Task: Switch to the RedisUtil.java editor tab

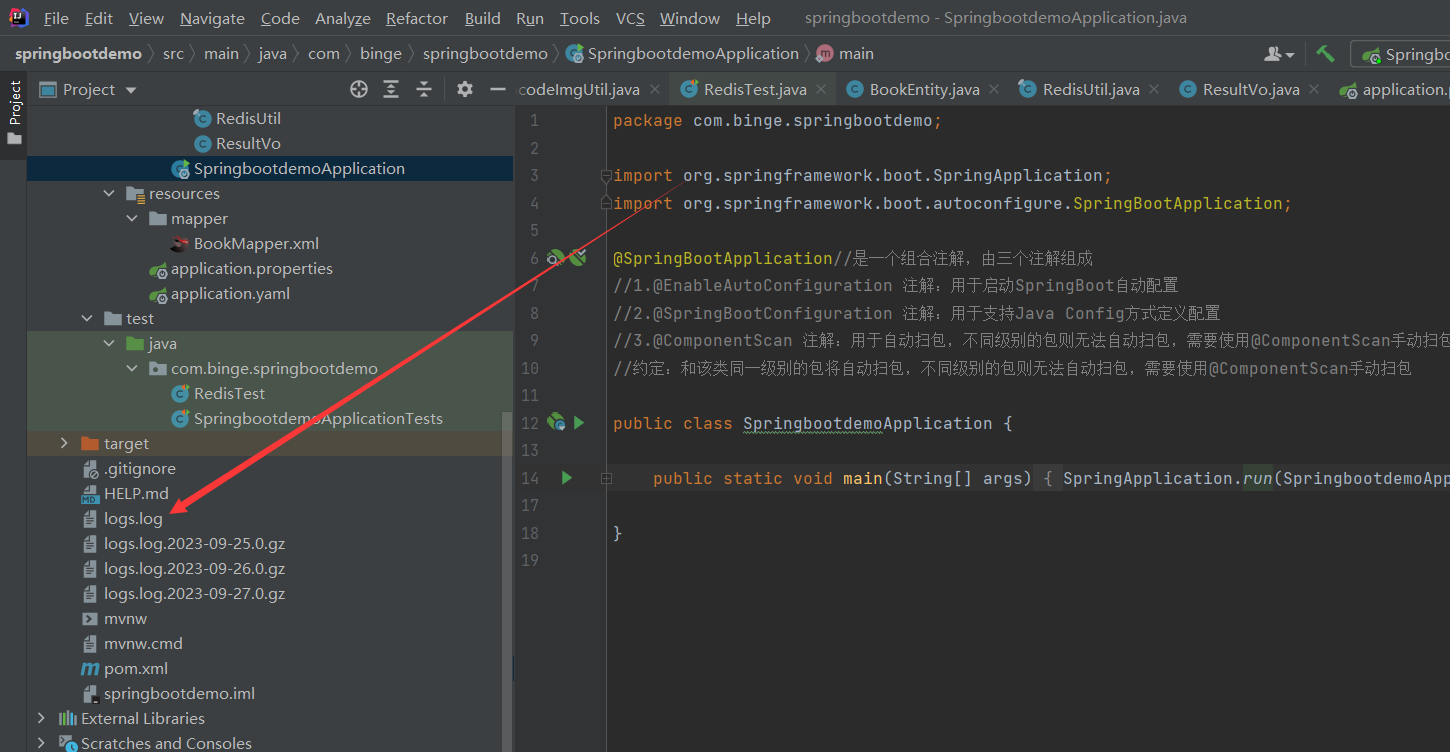Action: pos(1090,90)
